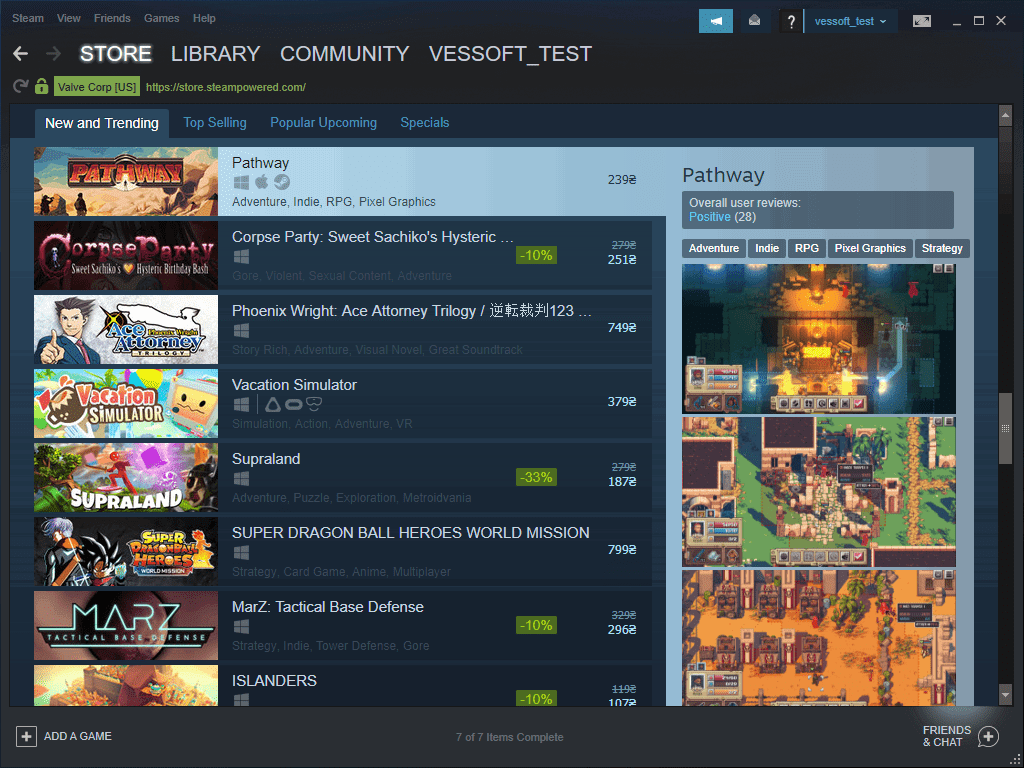Open the inbox envelope icon
Viewport: 1024px width, 768px height.
(x=754, y=21)
